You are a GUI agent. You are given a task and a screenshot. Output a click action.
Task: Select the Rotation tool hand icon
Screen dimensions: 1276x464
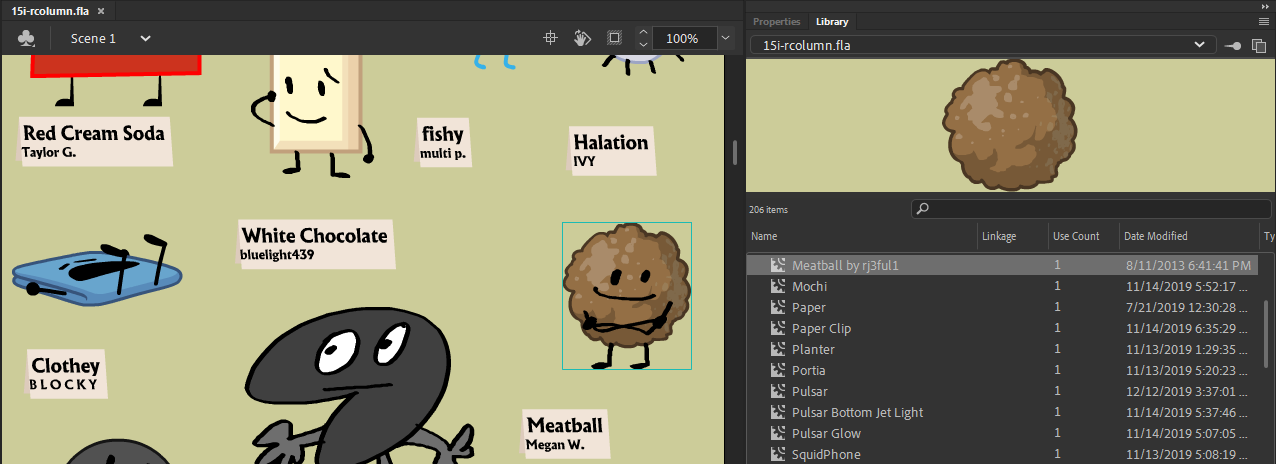coord(582,38)
